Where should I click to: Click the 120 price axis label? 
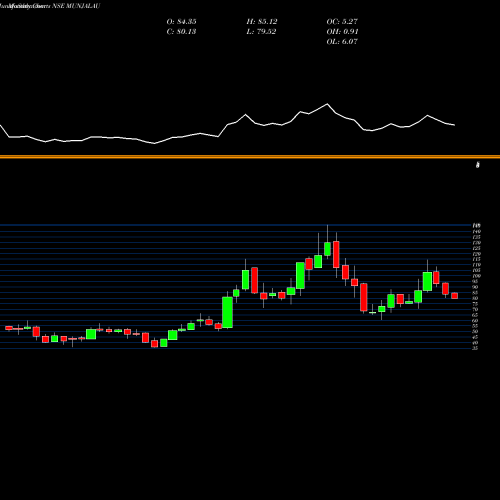click(477, 254)
